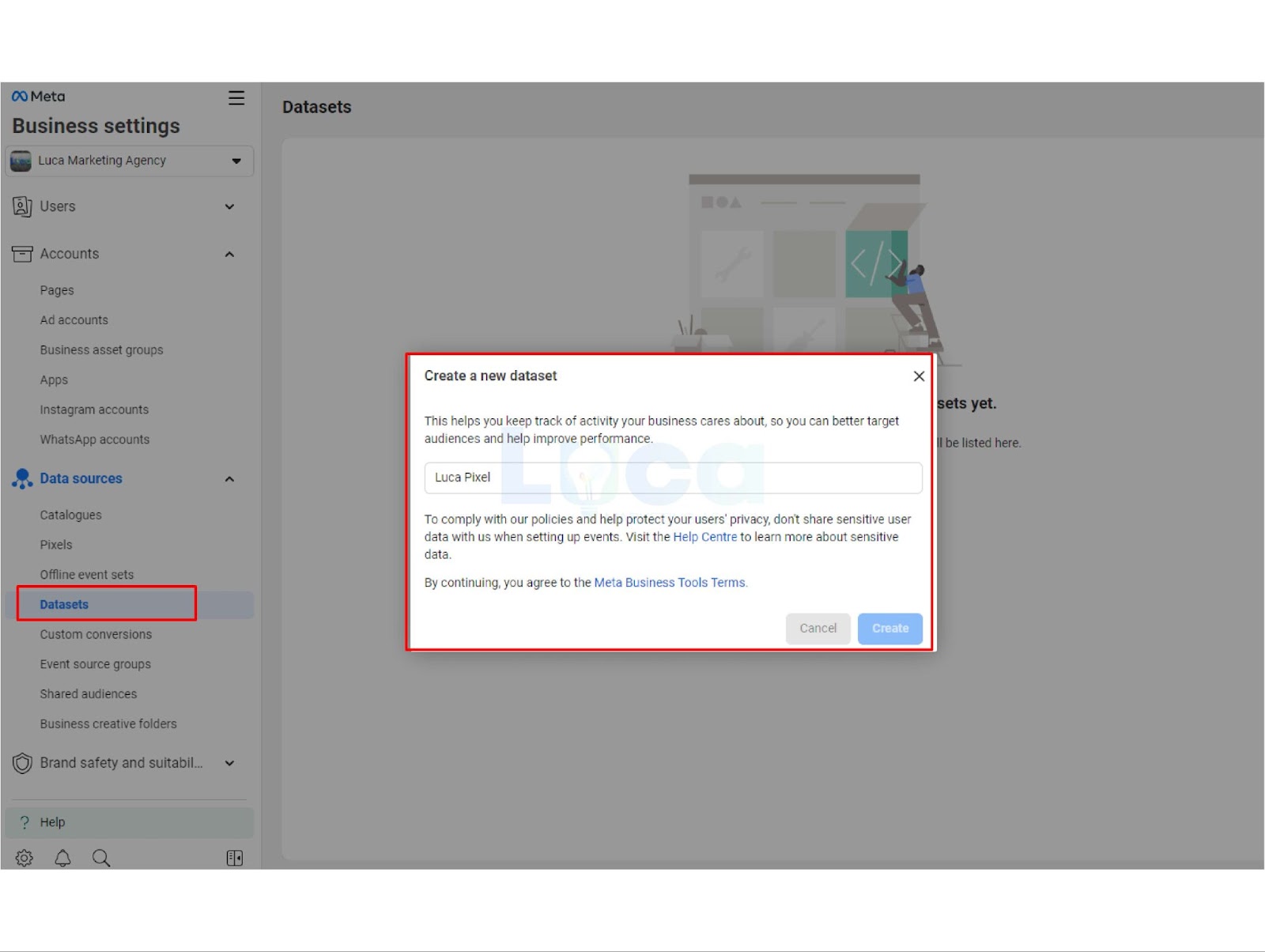Collapse the Data sources chevron
This screenshot has height=952, width=1265.
tap(229, 479)
